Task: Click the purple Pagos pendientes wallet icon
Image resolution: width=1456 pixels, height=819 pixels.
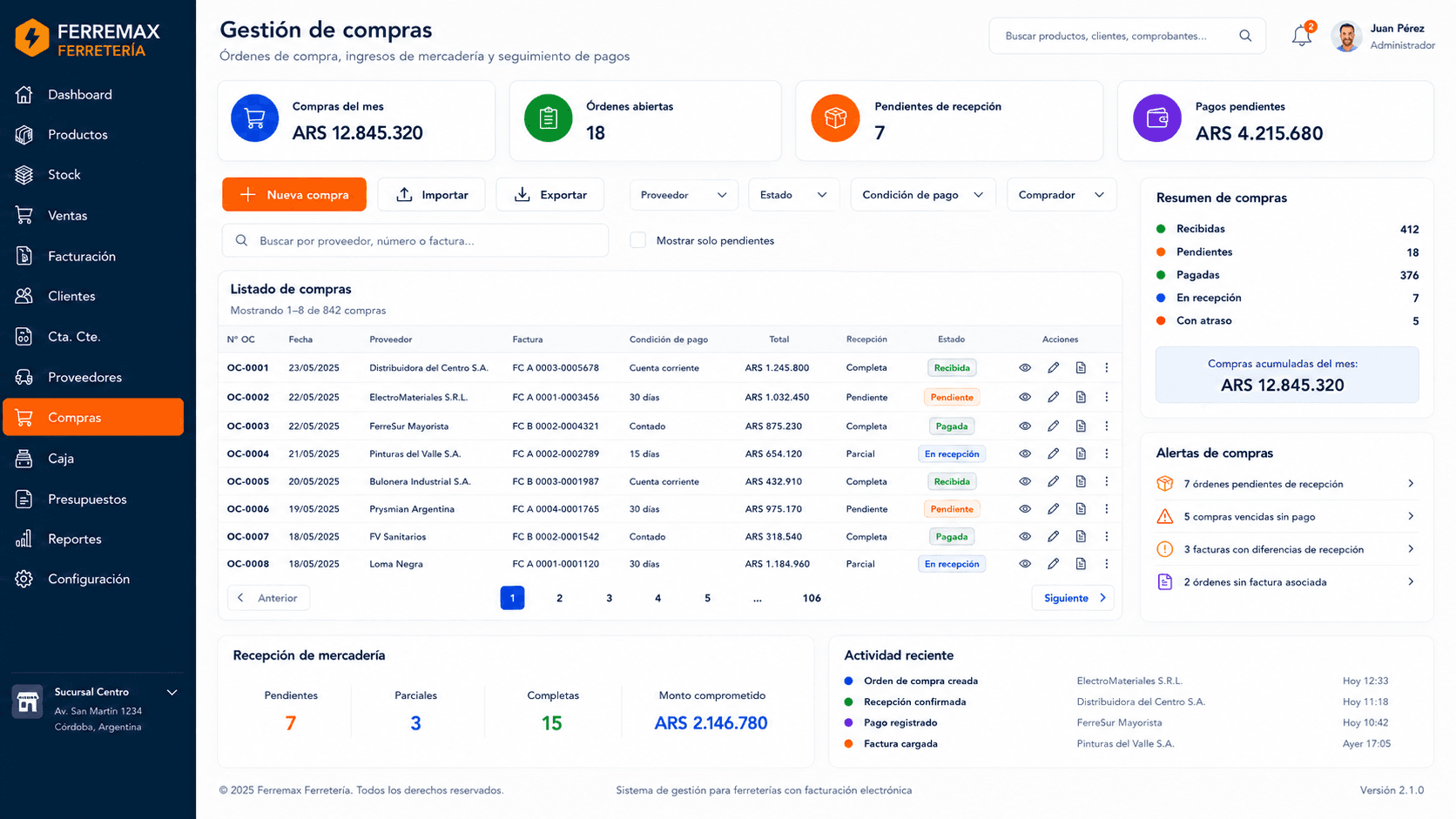Action: 1156,118
